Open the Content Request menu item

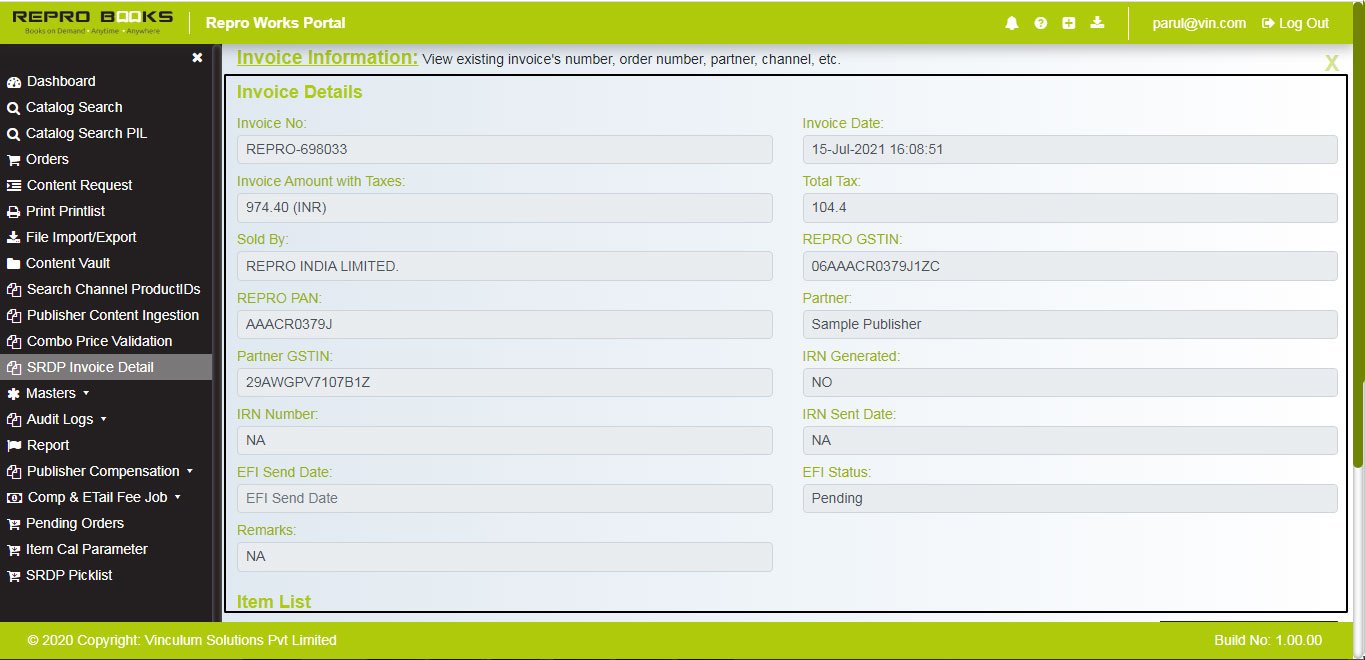(81, 185)
